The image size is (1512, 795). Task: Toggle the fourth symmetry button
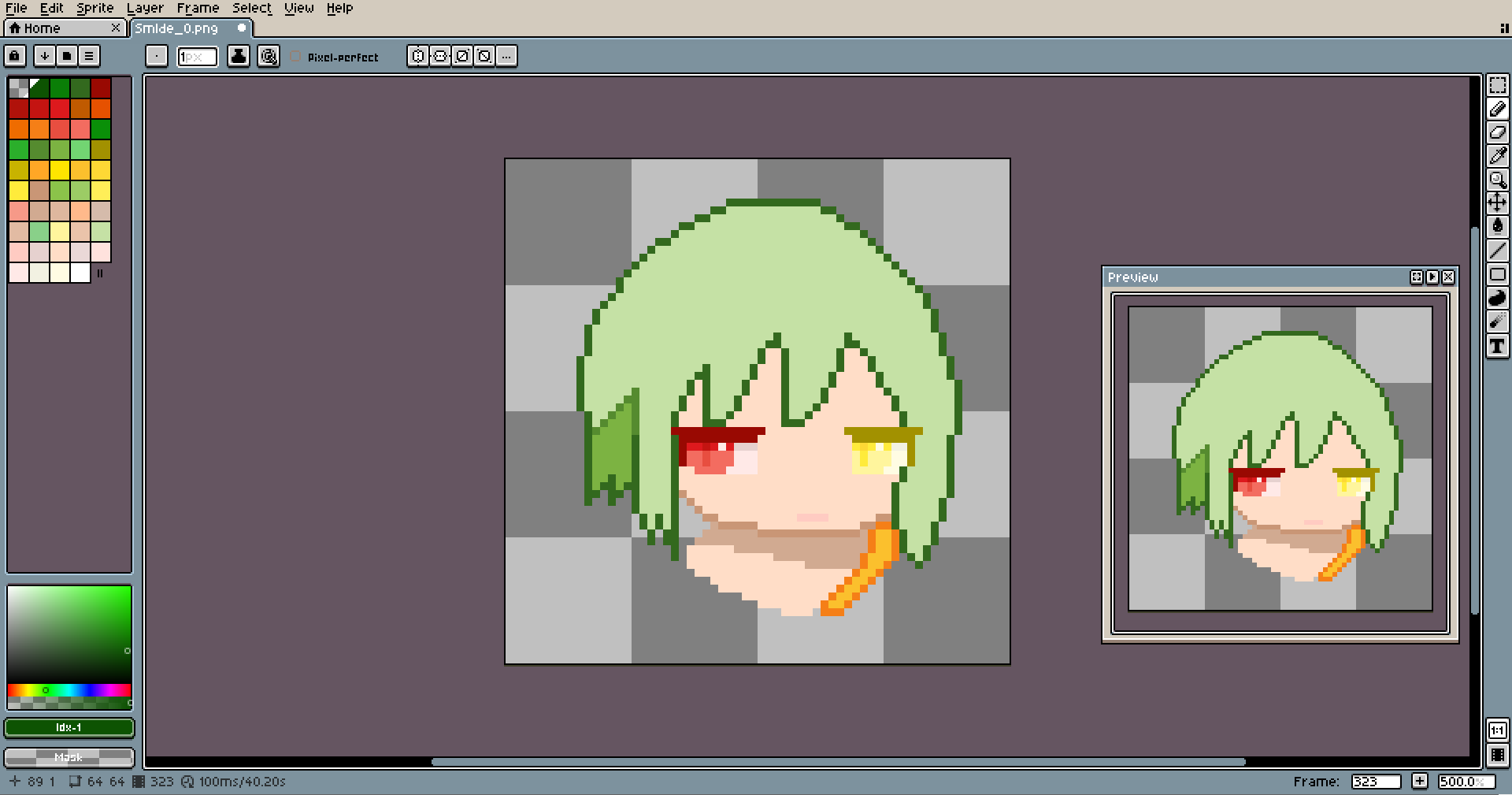click(x=484, y=56)
